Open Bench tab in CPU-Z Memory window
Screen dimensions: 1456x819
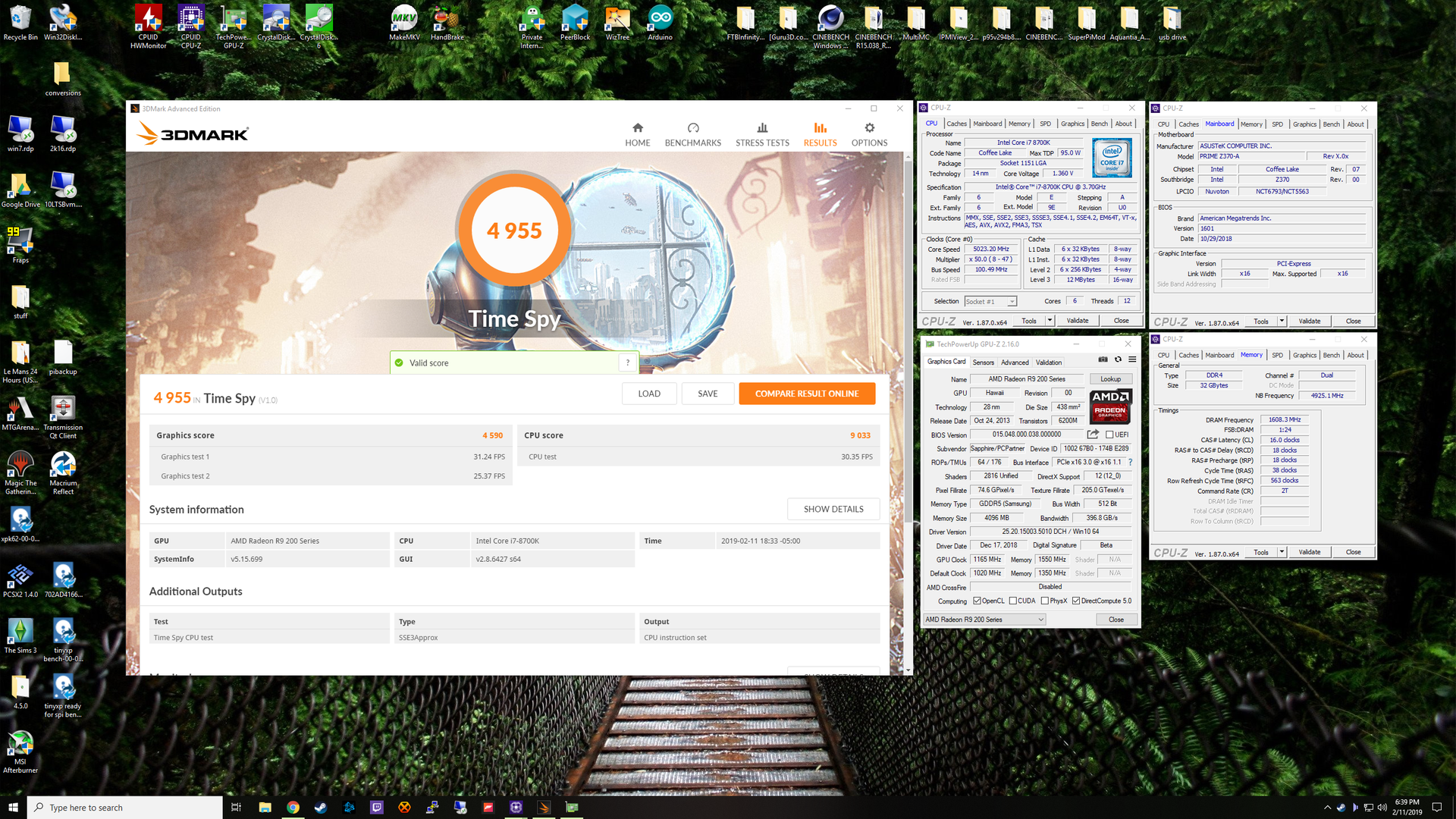point(1331,355)
